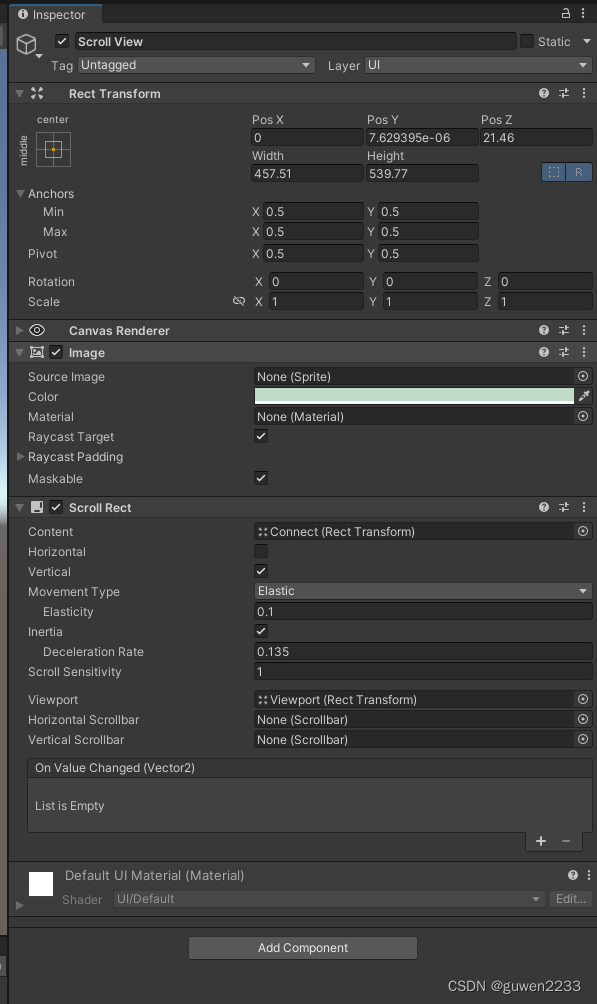Enable the Horizontal checkbox in Scroll Rect
597x1004 pixels.
261,551
